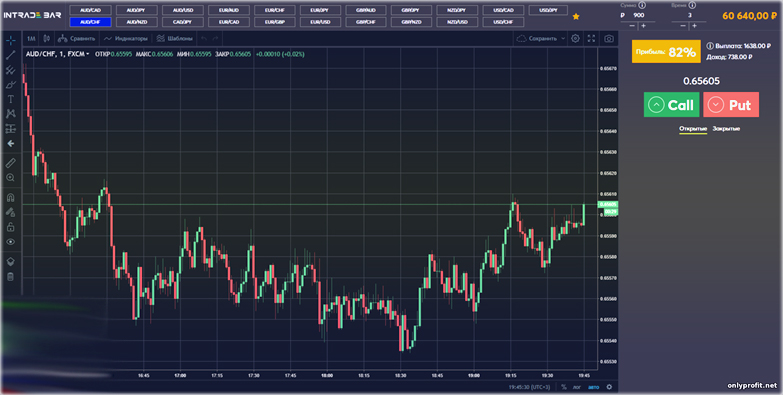Open the price axis settings gear at bottom
This screenshot has width=783, height=395.
click(609, 387)
